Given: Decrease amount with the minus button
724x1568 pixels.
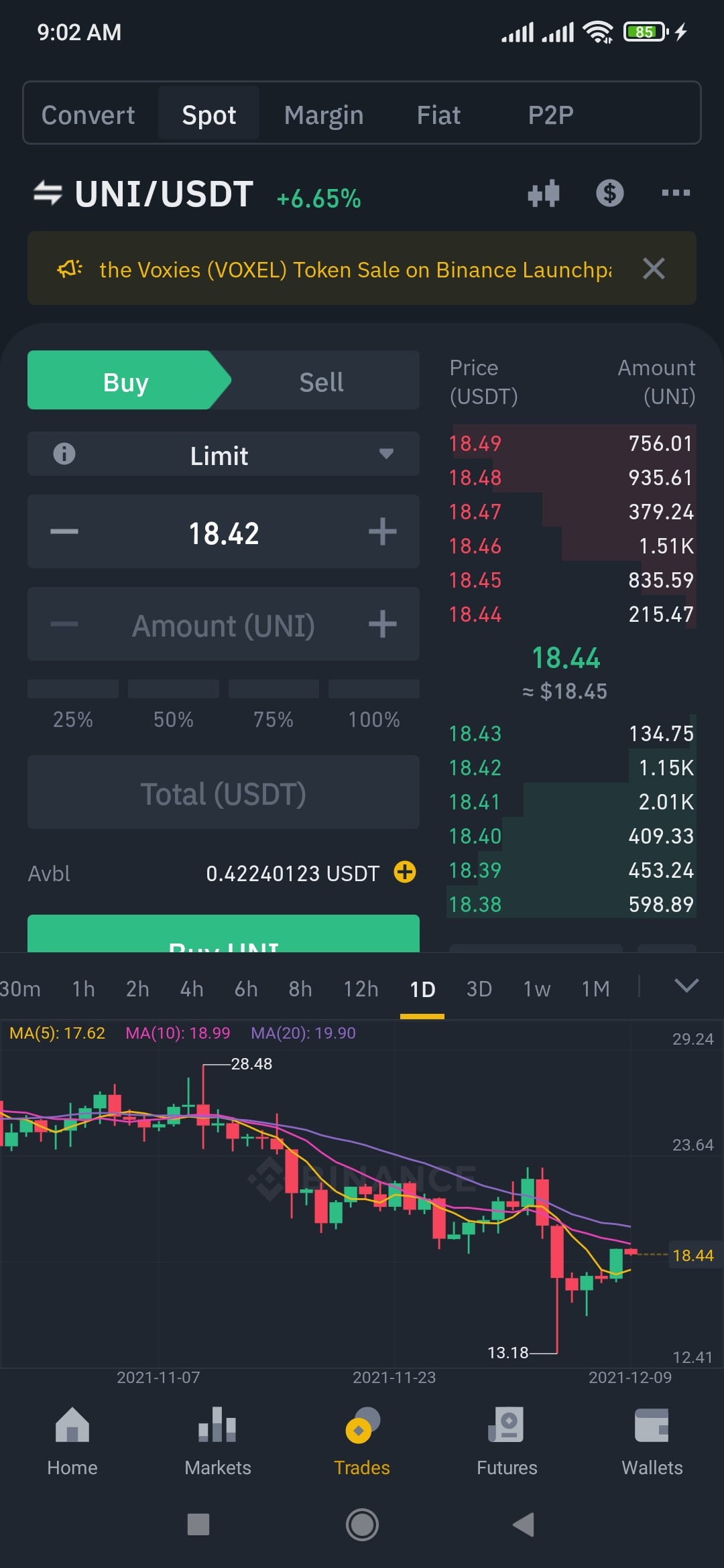Looking at the screenshot, I should tap(64, 625).
